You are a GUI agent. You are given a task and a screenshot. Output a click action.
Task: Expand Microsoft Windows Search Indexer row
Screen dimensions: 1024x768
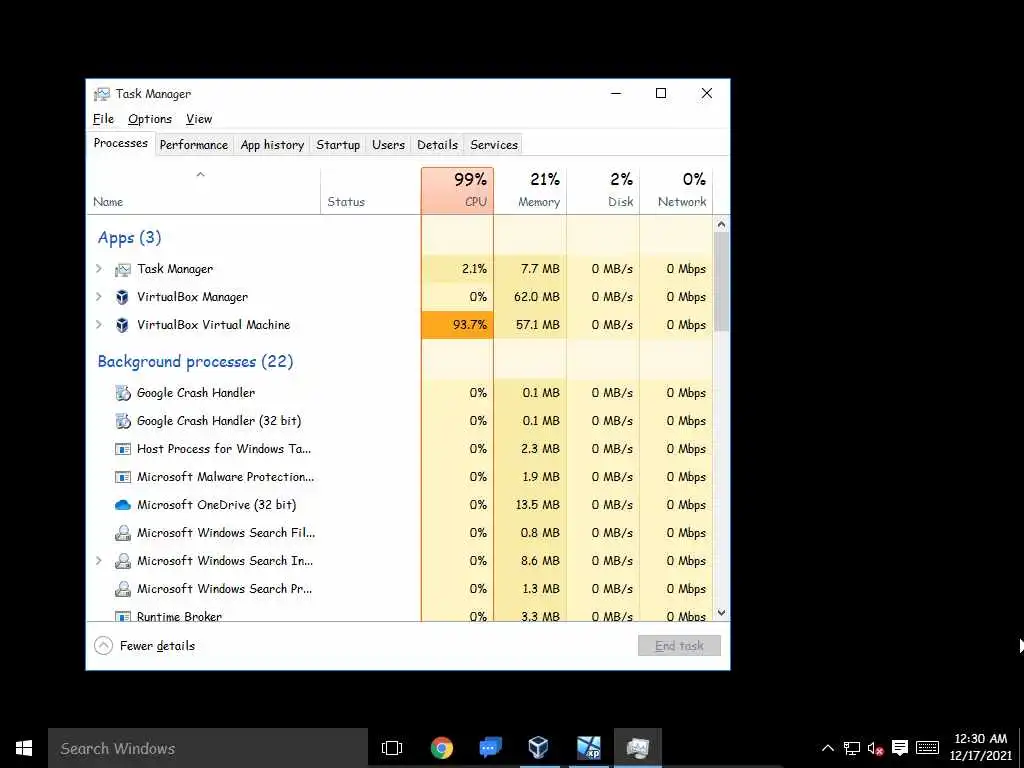pos(99,560)
